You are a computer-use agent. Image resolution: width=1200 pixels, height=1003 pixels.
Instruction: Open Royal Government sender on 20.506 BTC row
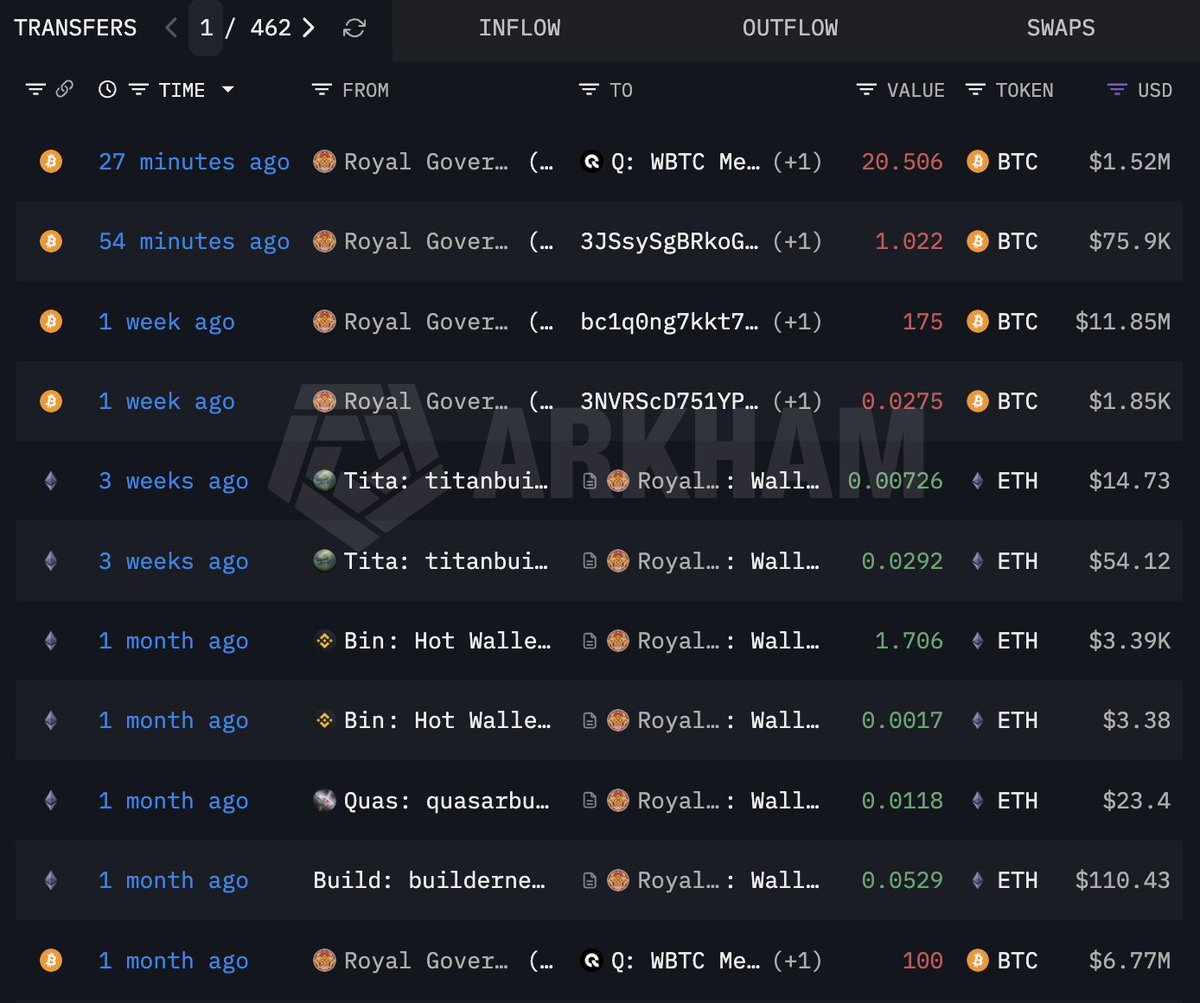tap(426, 162)
